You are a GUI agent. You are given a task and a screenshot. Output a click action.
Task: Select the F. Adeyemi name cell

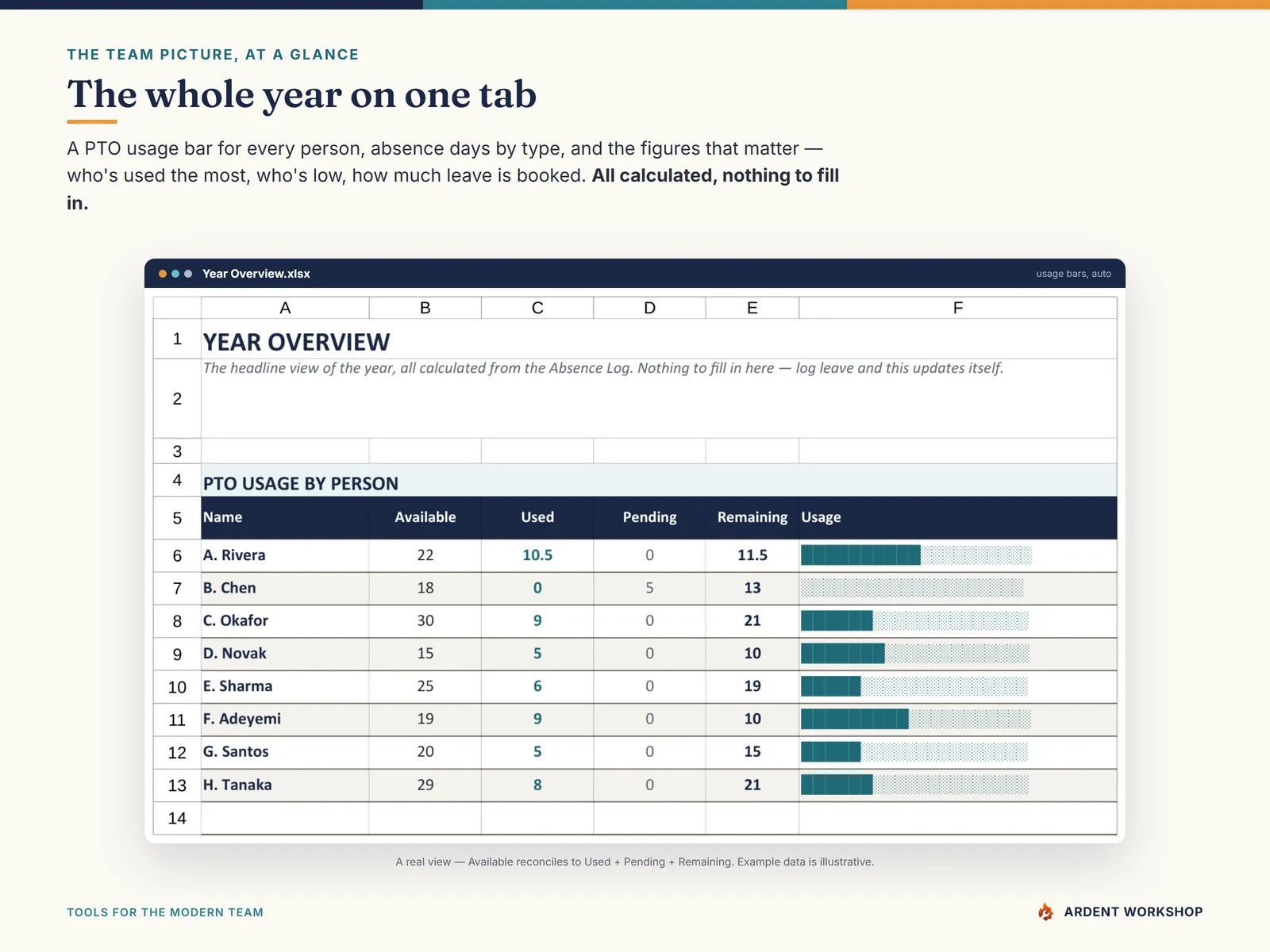(x=285, y=719)
